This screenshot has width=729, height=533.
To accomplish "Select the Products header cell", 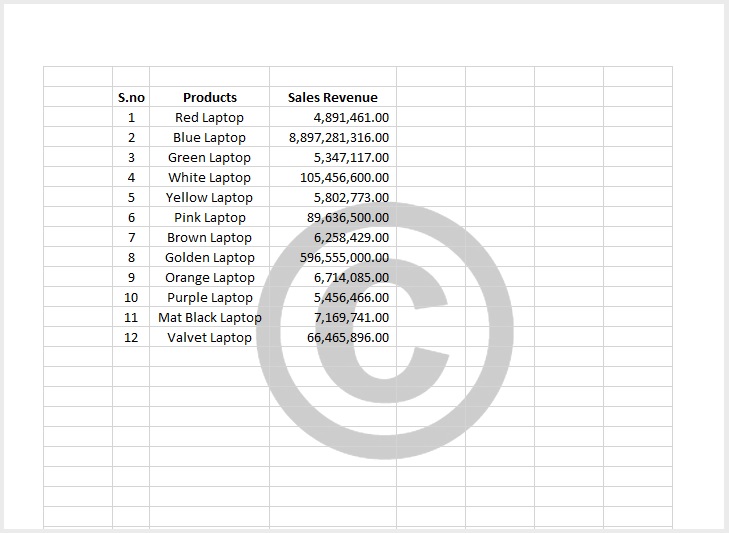I will click(x=210, y=97).
